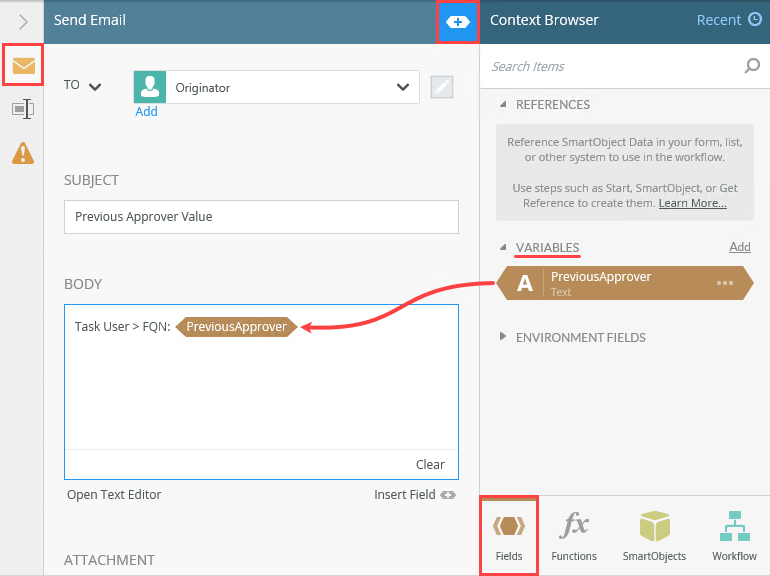Viewport: 770px width, 576px height.
Task: Switch to the SmartObjects tab
Action: 654,535
